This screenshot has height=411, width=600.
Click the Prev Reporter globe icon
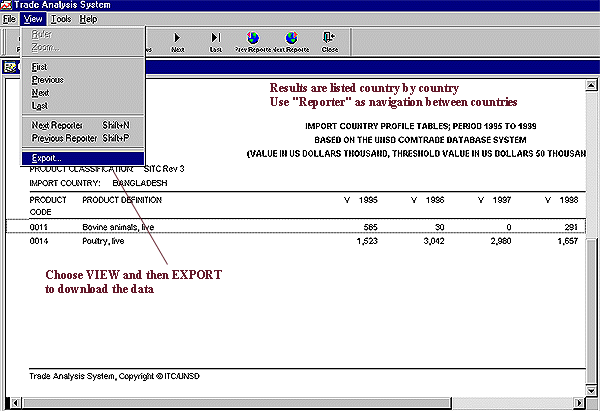click(253, 37)
